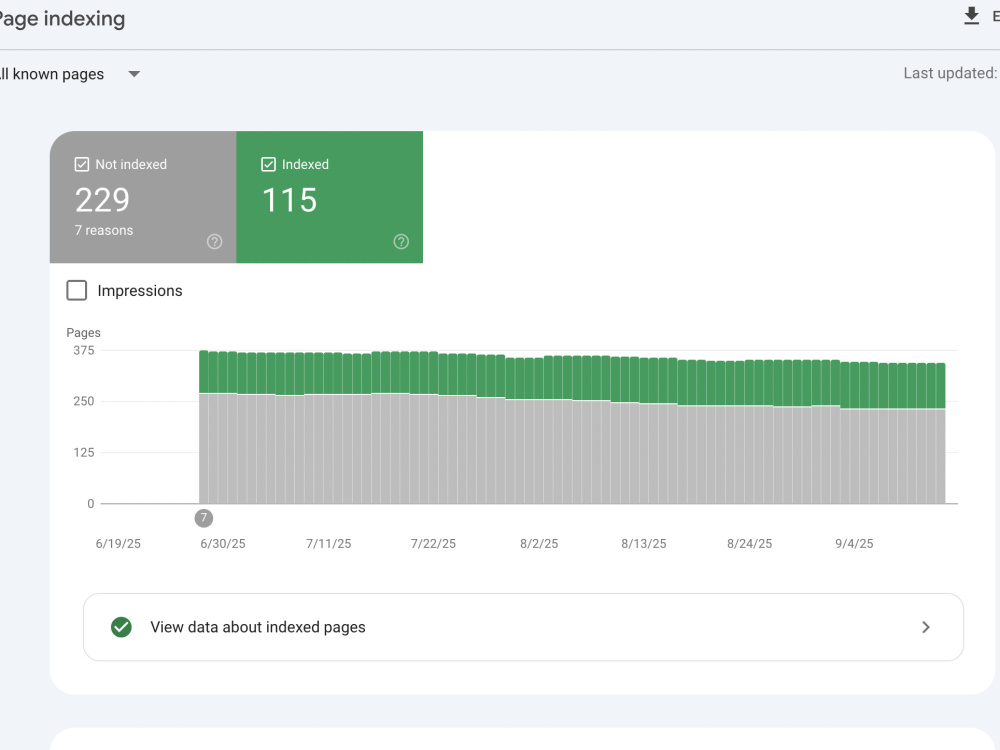1000x750 pixels.
Task: Click the right chevron arrow on View data row
Action: point(925,628)
